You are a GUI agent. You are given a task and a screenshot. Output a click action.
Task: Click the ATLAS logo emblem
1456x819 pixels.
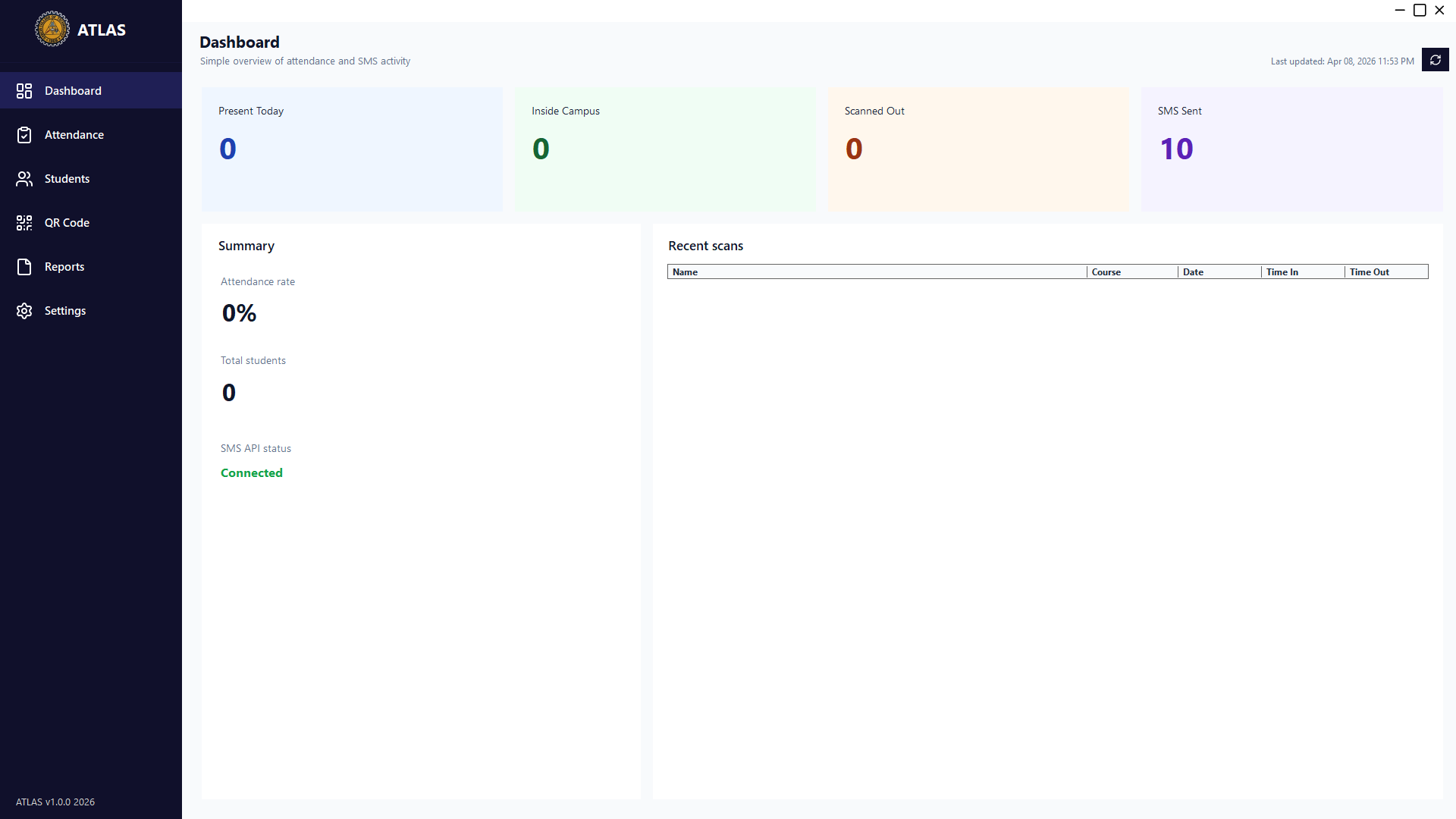[x=52, y=30]
